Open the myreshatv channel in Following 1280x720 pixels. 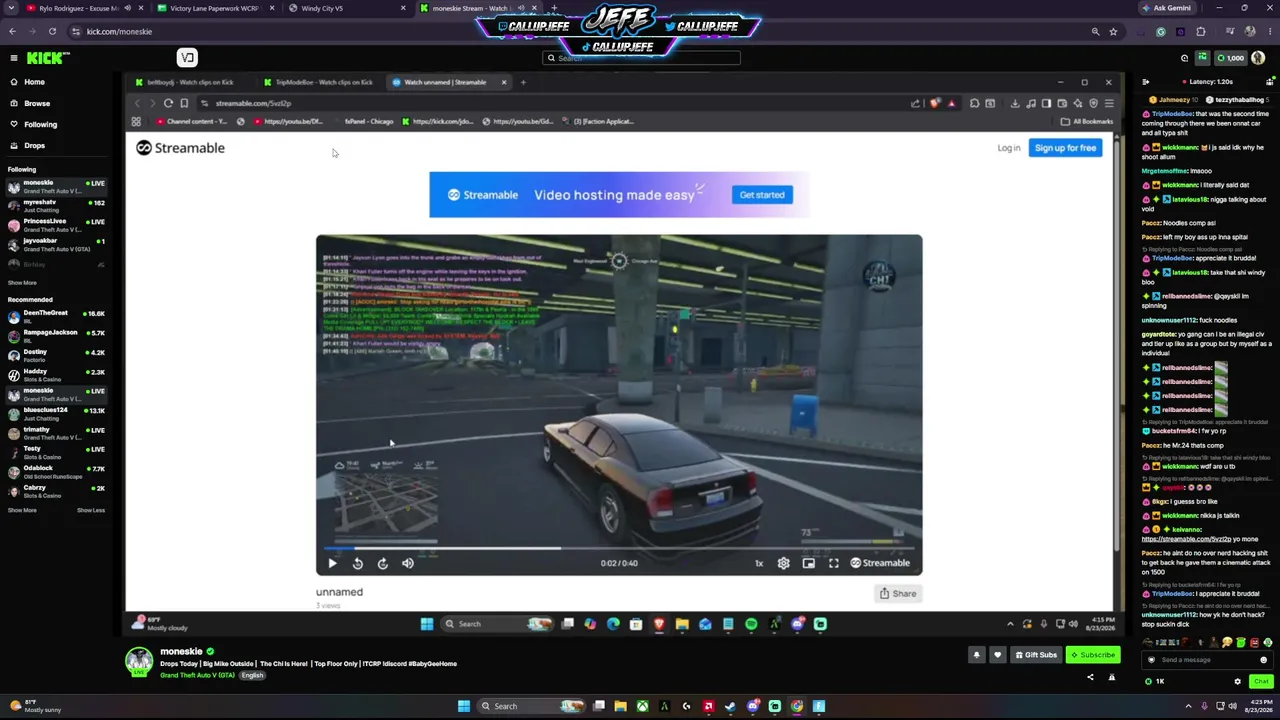[57, 206]
